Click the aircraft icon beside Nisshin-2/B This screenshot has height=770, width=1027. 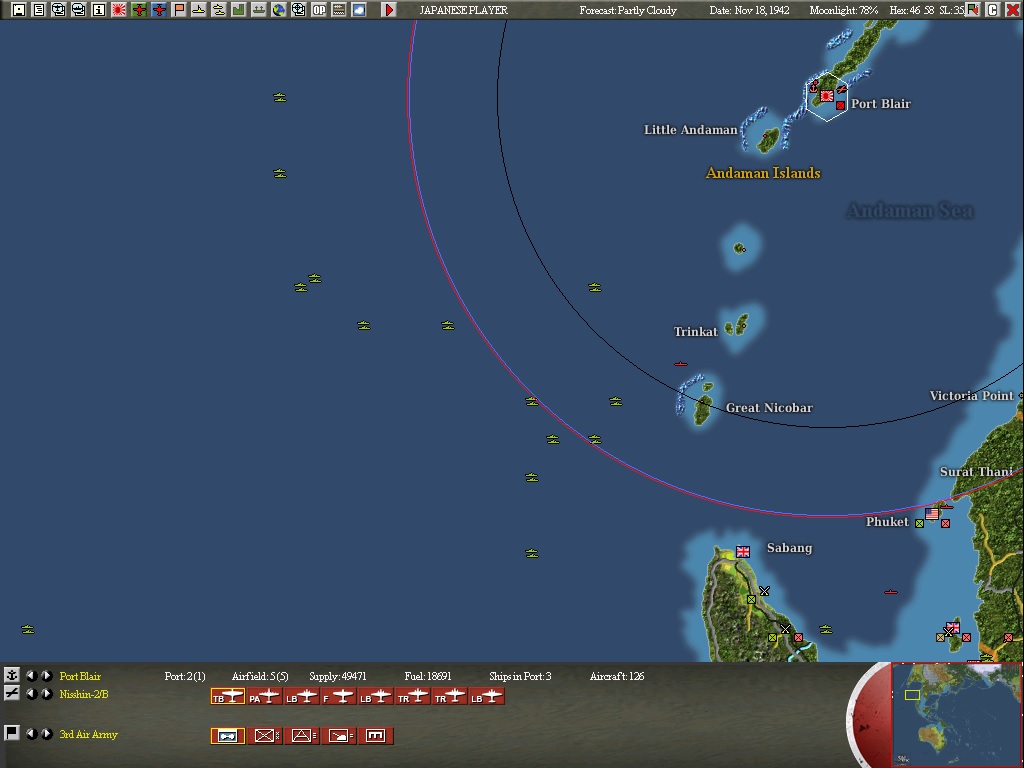(x=11, y=693)
